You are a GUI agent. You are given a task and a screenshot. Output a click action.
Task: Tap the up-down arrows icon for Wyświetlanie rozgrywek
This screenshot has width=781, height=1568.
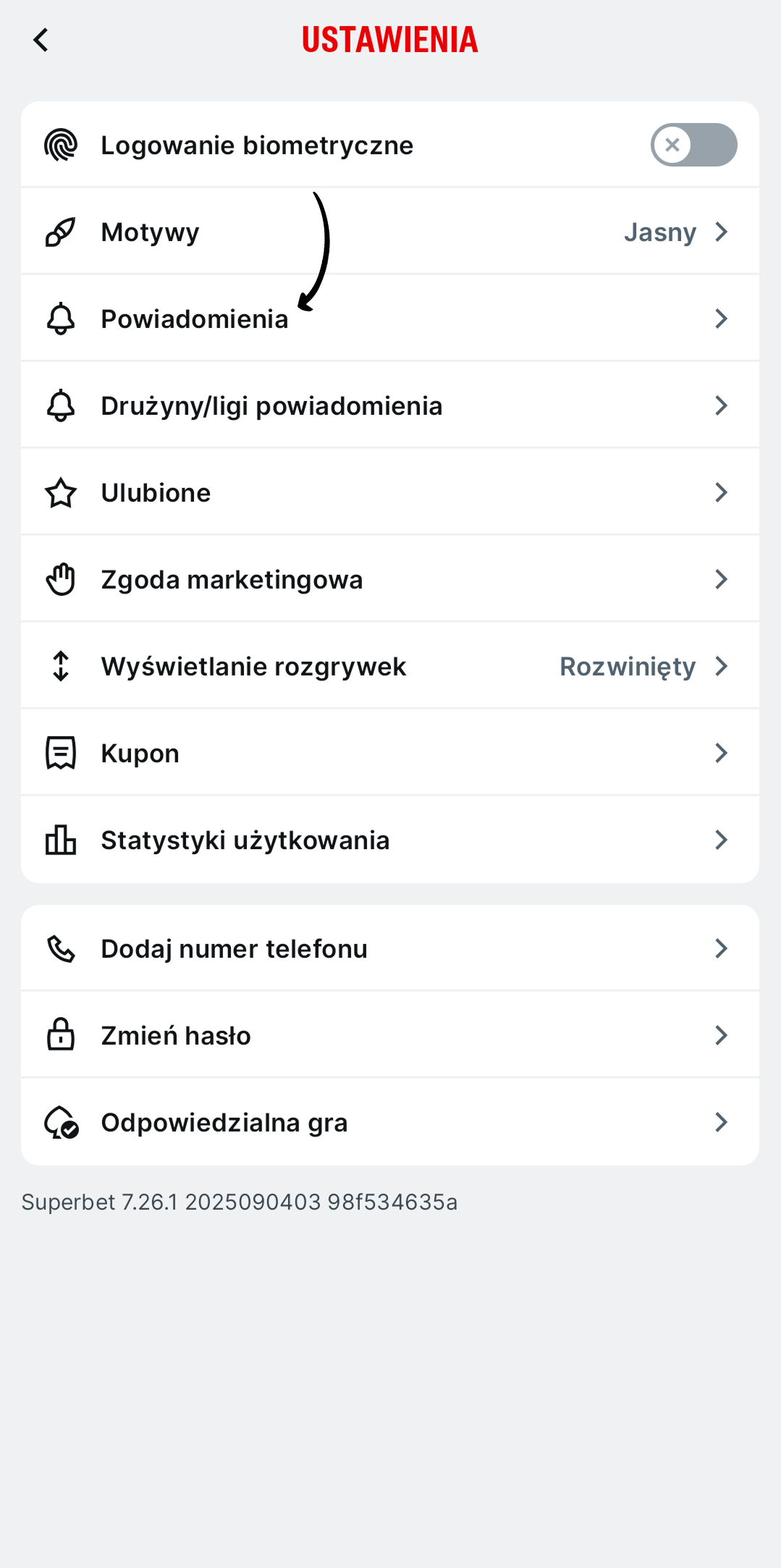point(61,666)
